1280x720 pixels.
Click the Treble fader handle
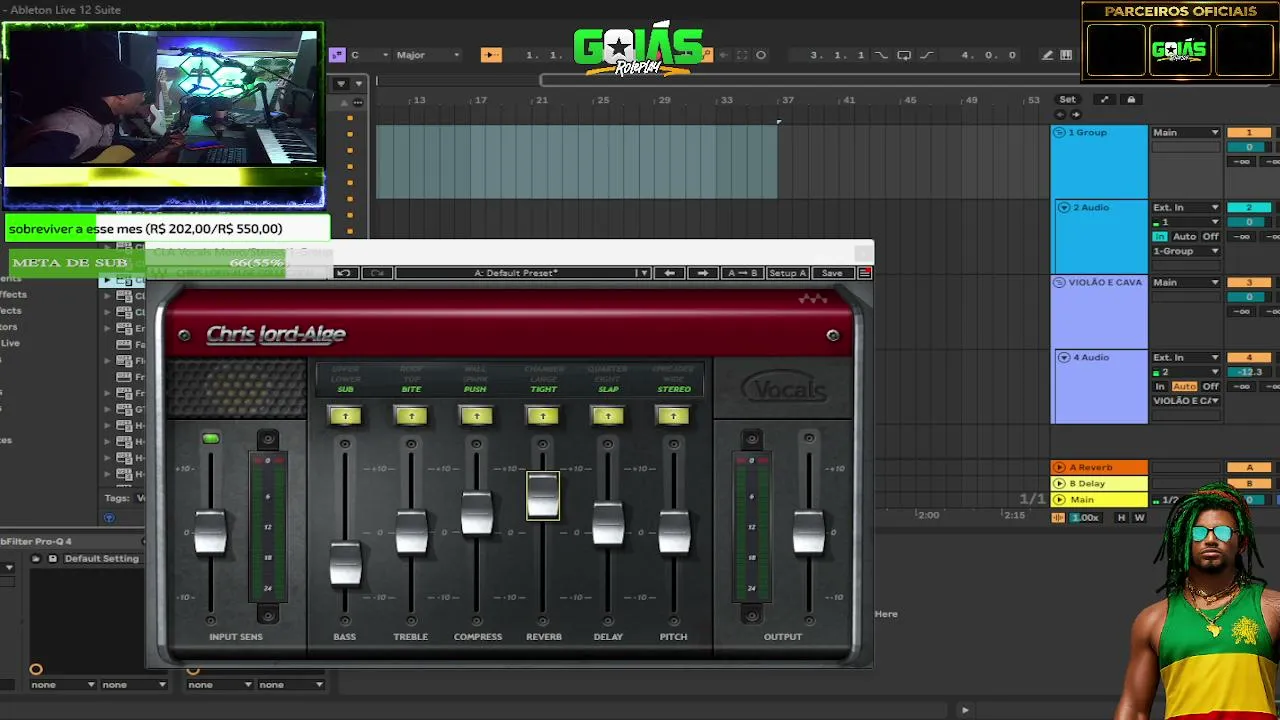[411, 532]
